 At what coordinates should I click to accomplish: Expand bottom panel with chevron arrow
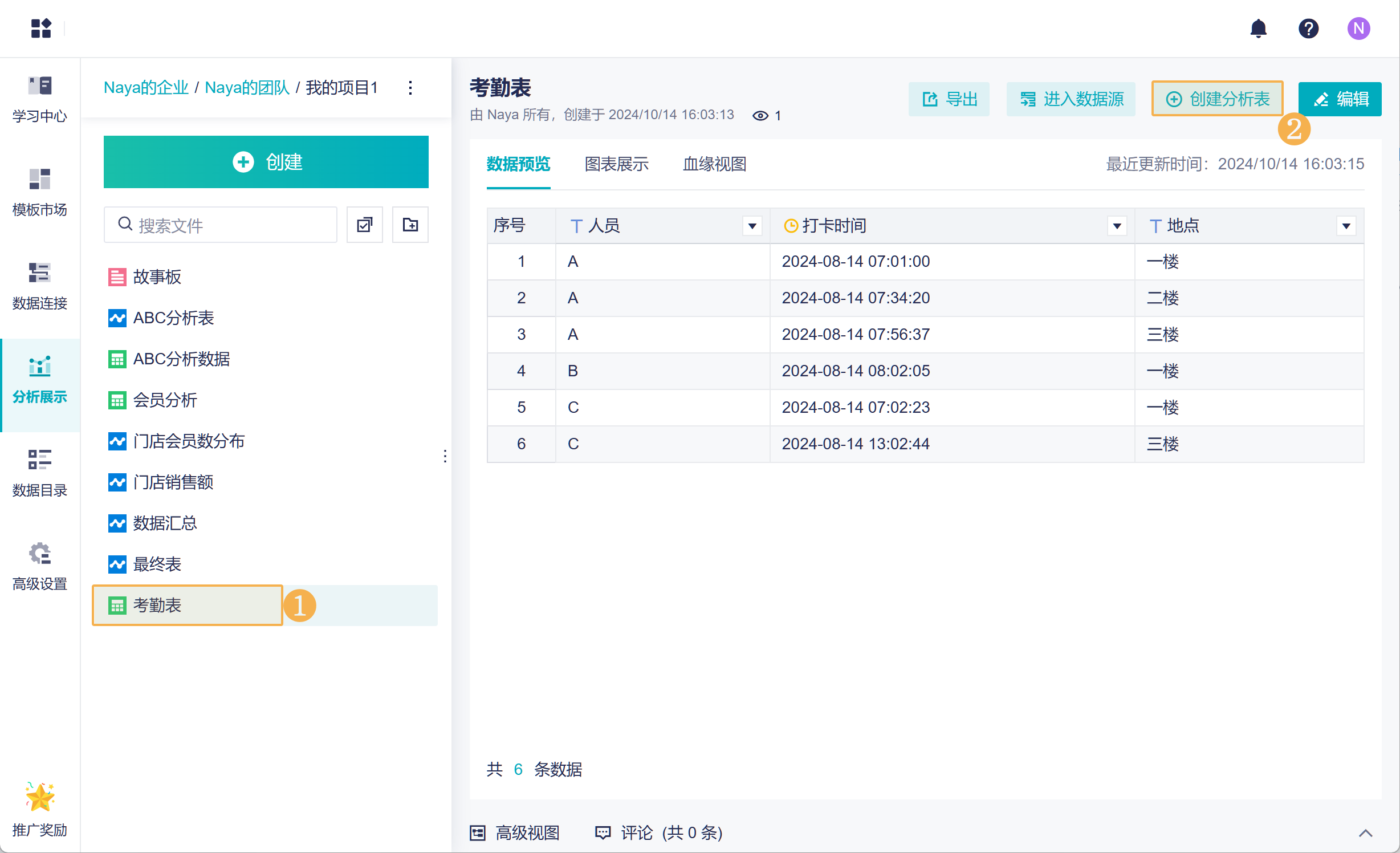point(1365,833)
